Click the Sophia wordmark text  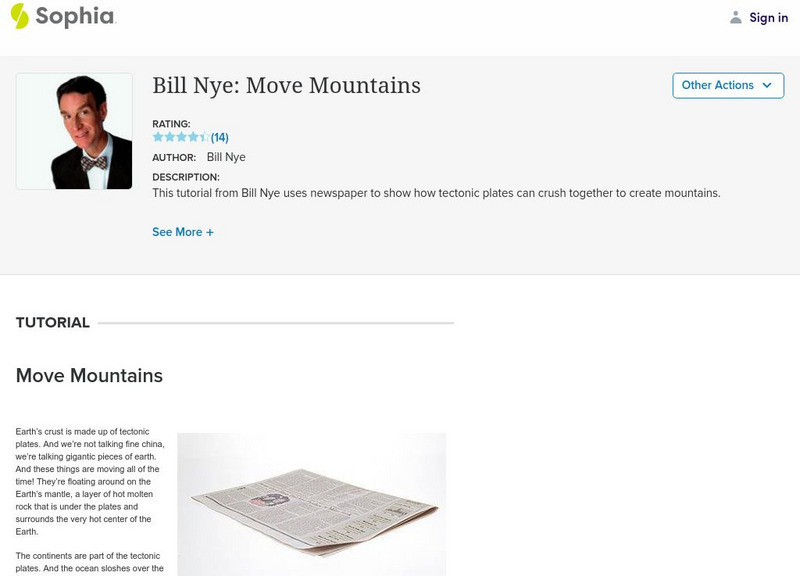coord(75,17)
